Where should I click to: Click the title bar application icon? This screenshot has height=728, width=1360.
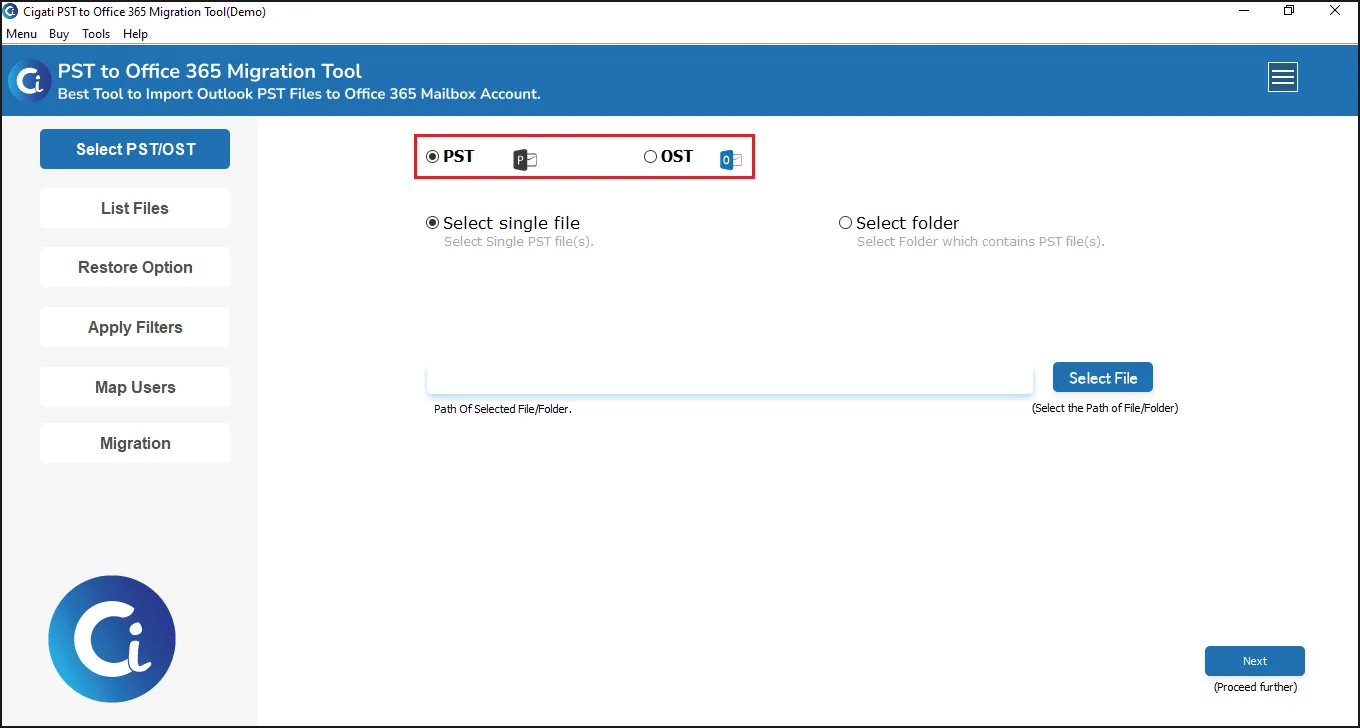point(11,12)
